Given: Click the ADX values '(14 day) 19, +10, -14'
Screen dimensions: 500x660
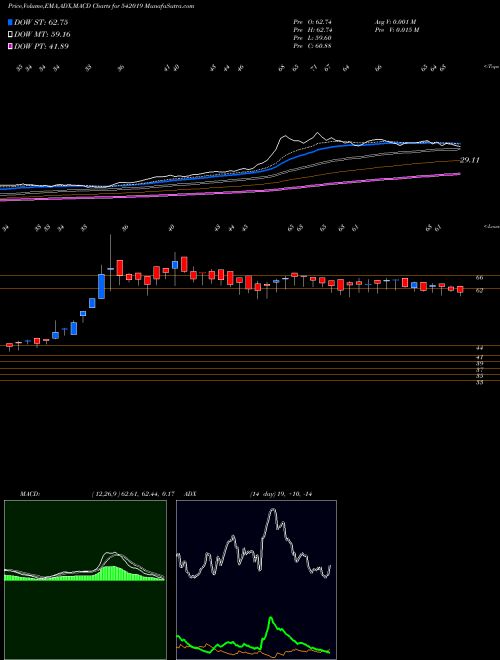Looking at the screenshot, I should coord(281,494).
